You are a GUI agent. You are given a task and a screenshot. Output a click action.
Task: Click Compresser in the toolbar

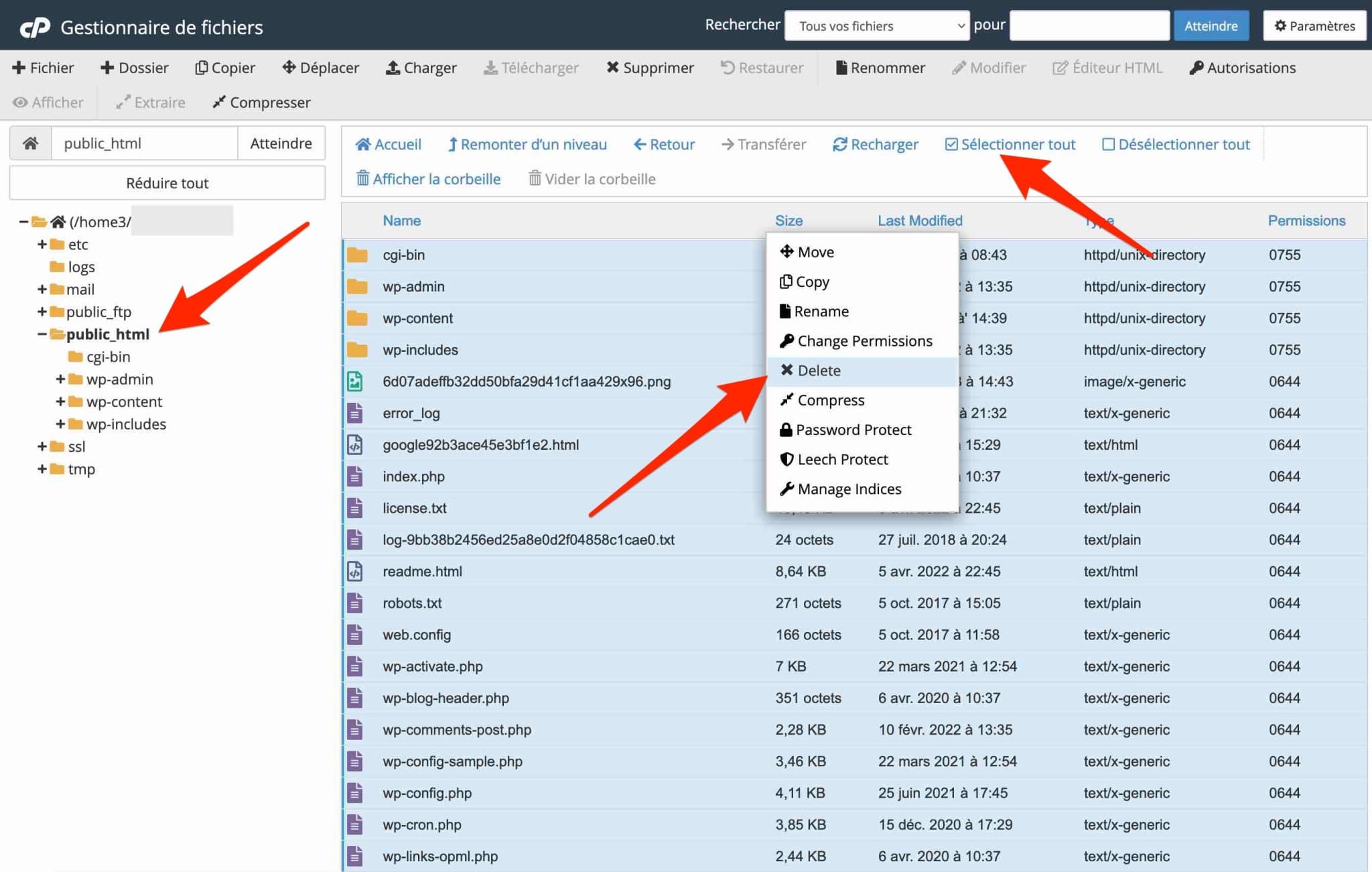(261, 103)
